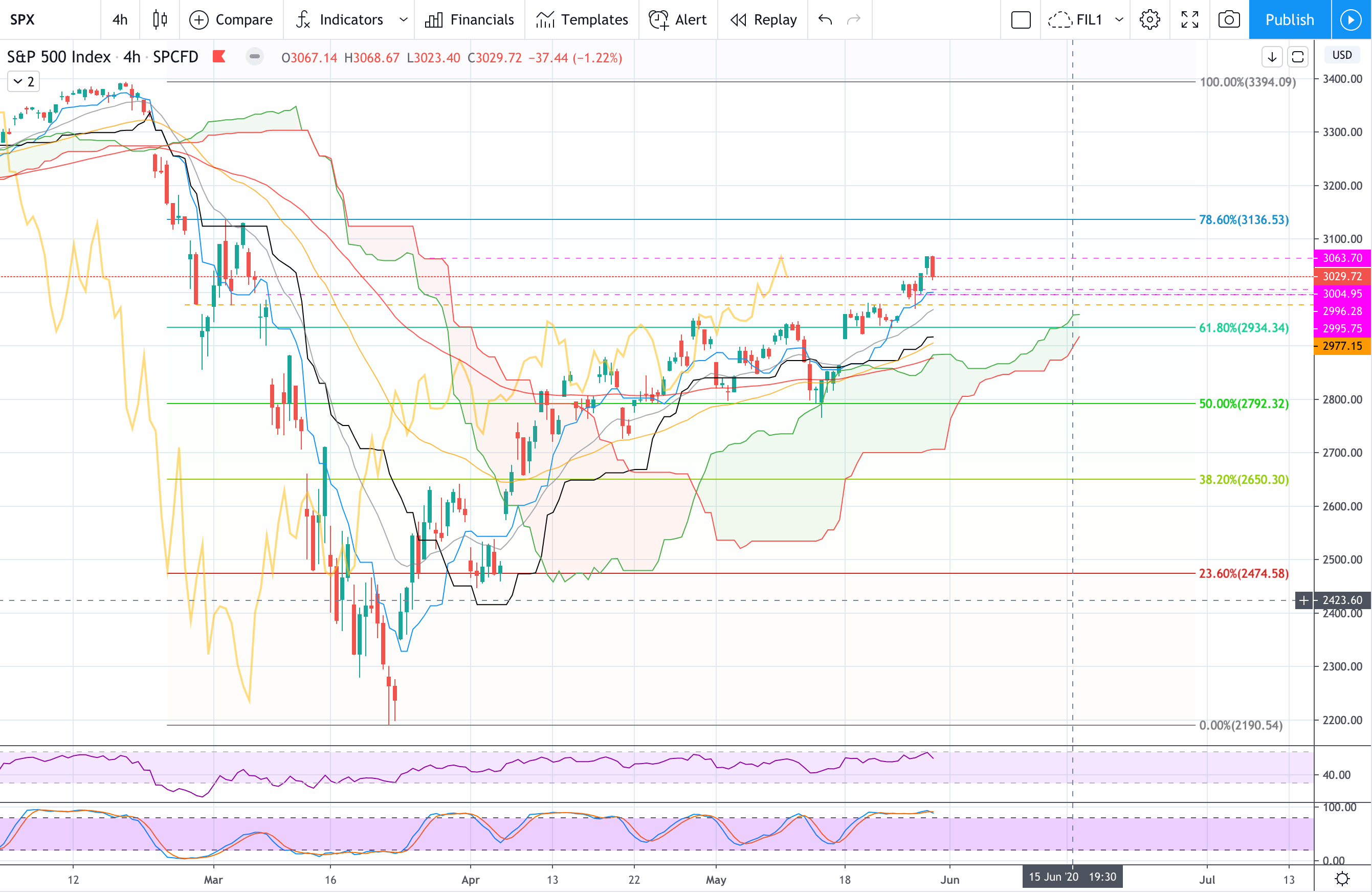
Task: Click the 100.00 stochastic scale value
Action: (x=1339, y=807)
